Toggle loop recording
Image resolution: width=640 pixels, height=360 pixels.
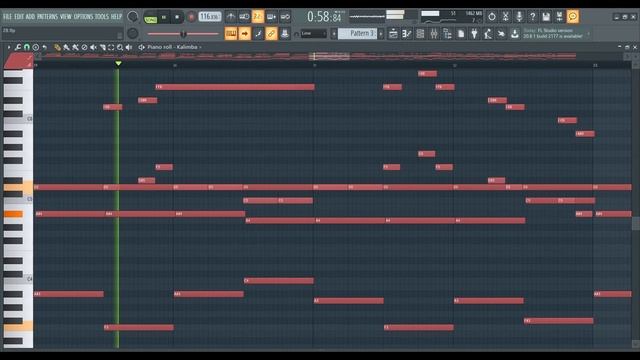285,17
